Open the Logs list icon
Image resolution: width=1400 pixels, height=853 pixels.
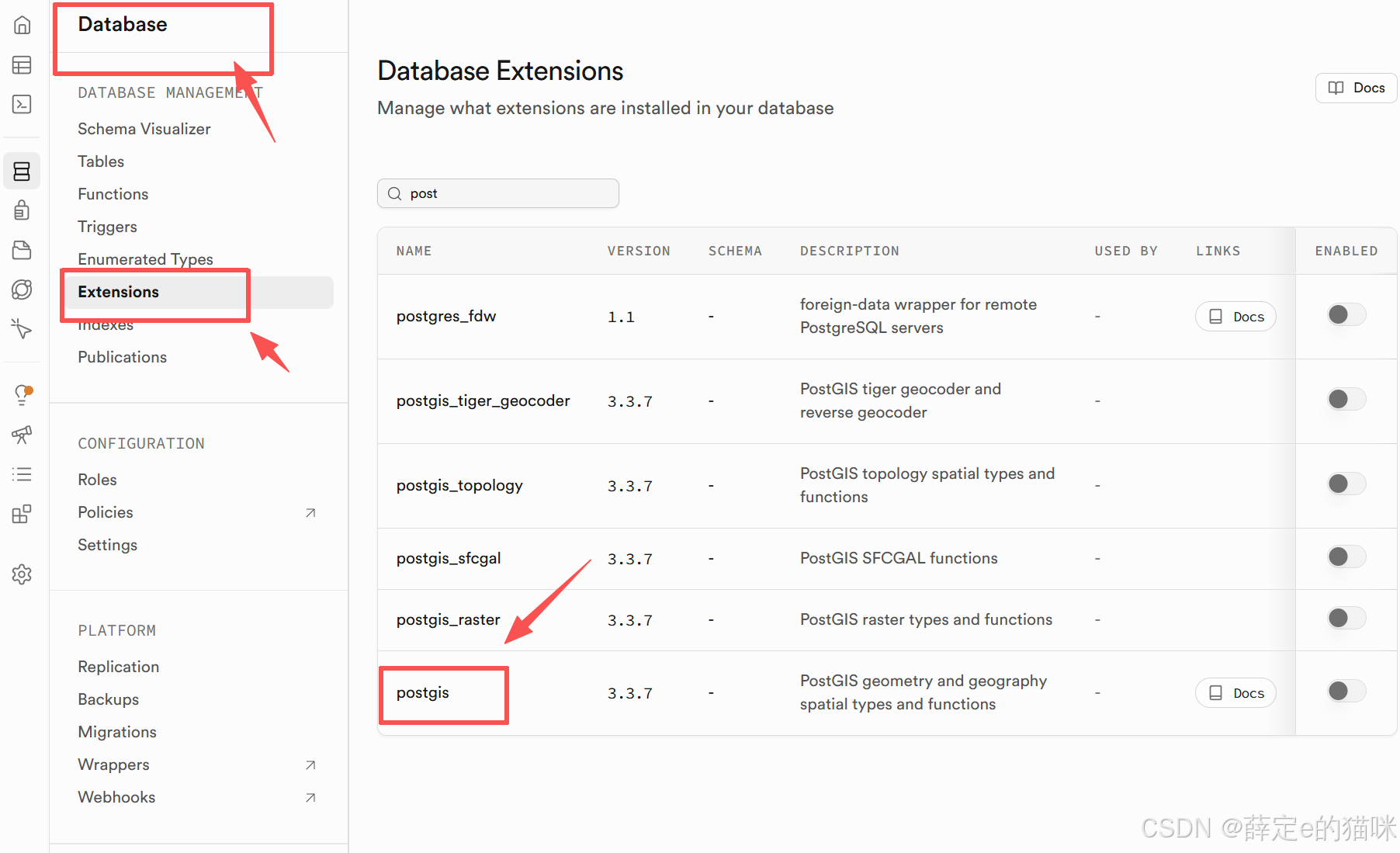coord(23,474)
